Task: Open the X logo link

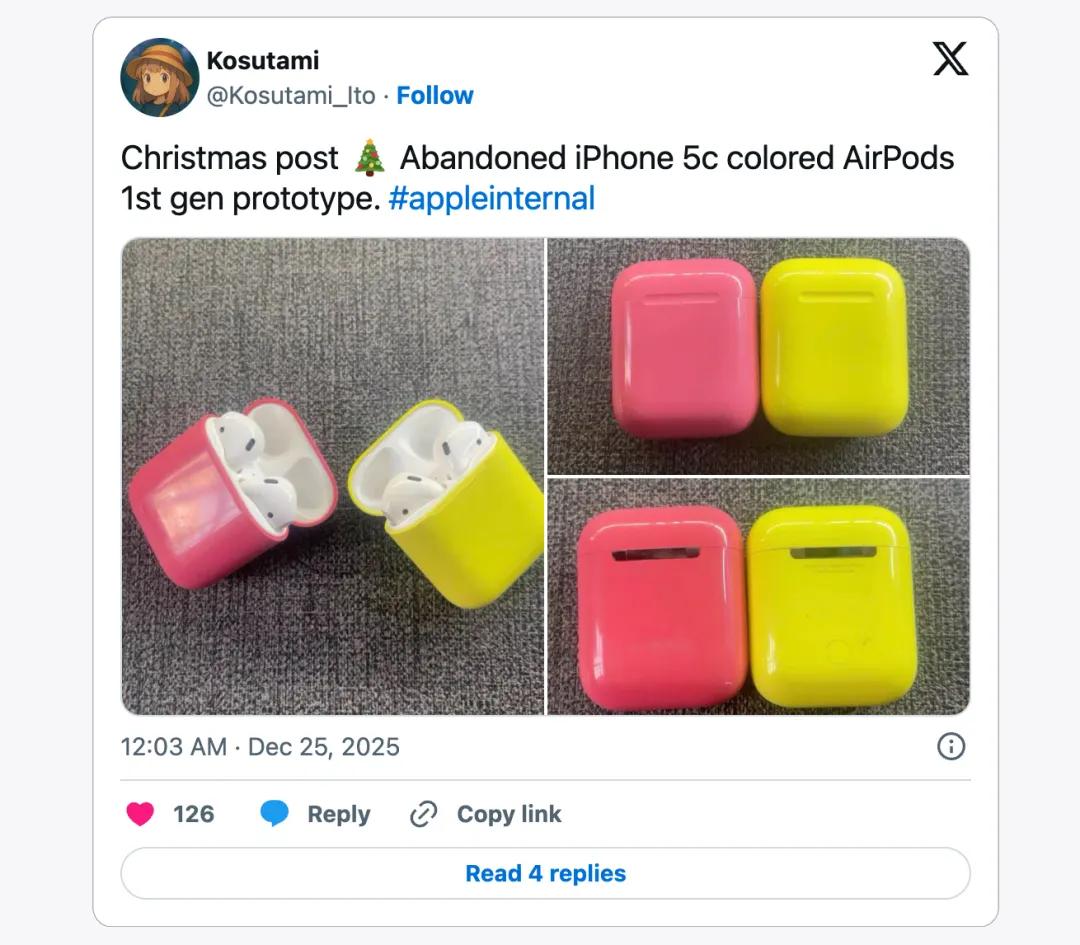Action: 950,59
